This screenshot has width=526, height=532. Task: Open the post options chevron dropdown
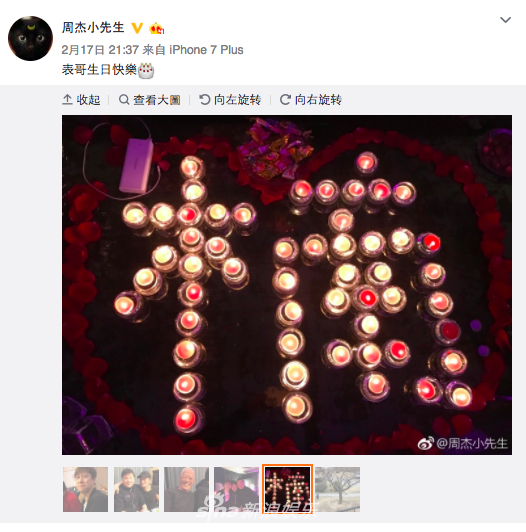point(505,20)
